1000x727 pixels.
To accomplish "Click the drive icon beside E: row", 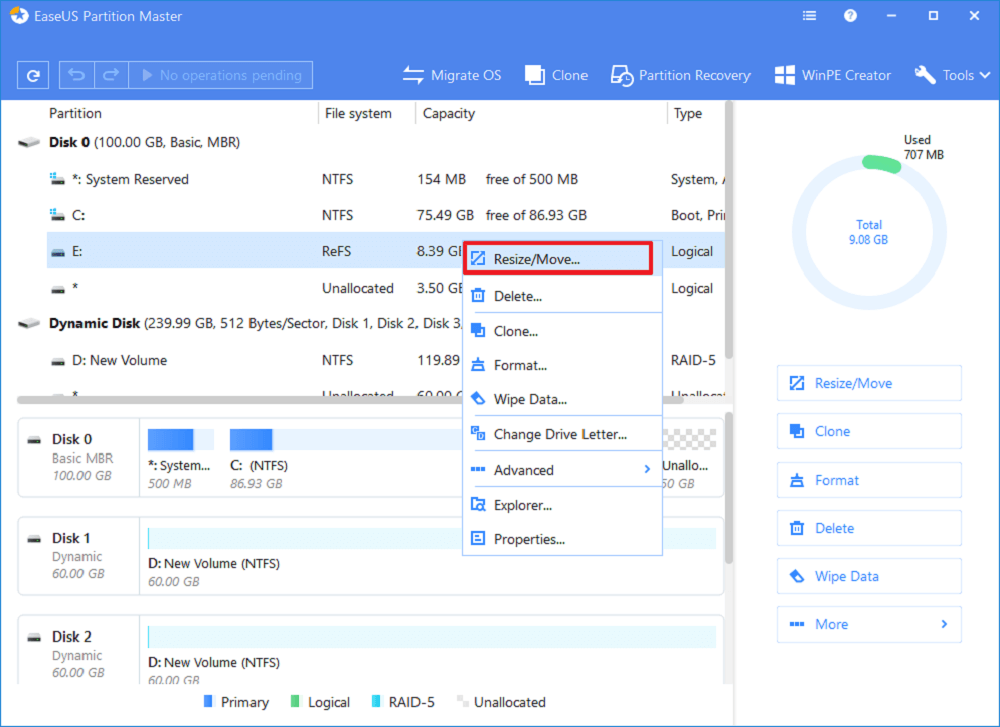I will coord(58,253).
